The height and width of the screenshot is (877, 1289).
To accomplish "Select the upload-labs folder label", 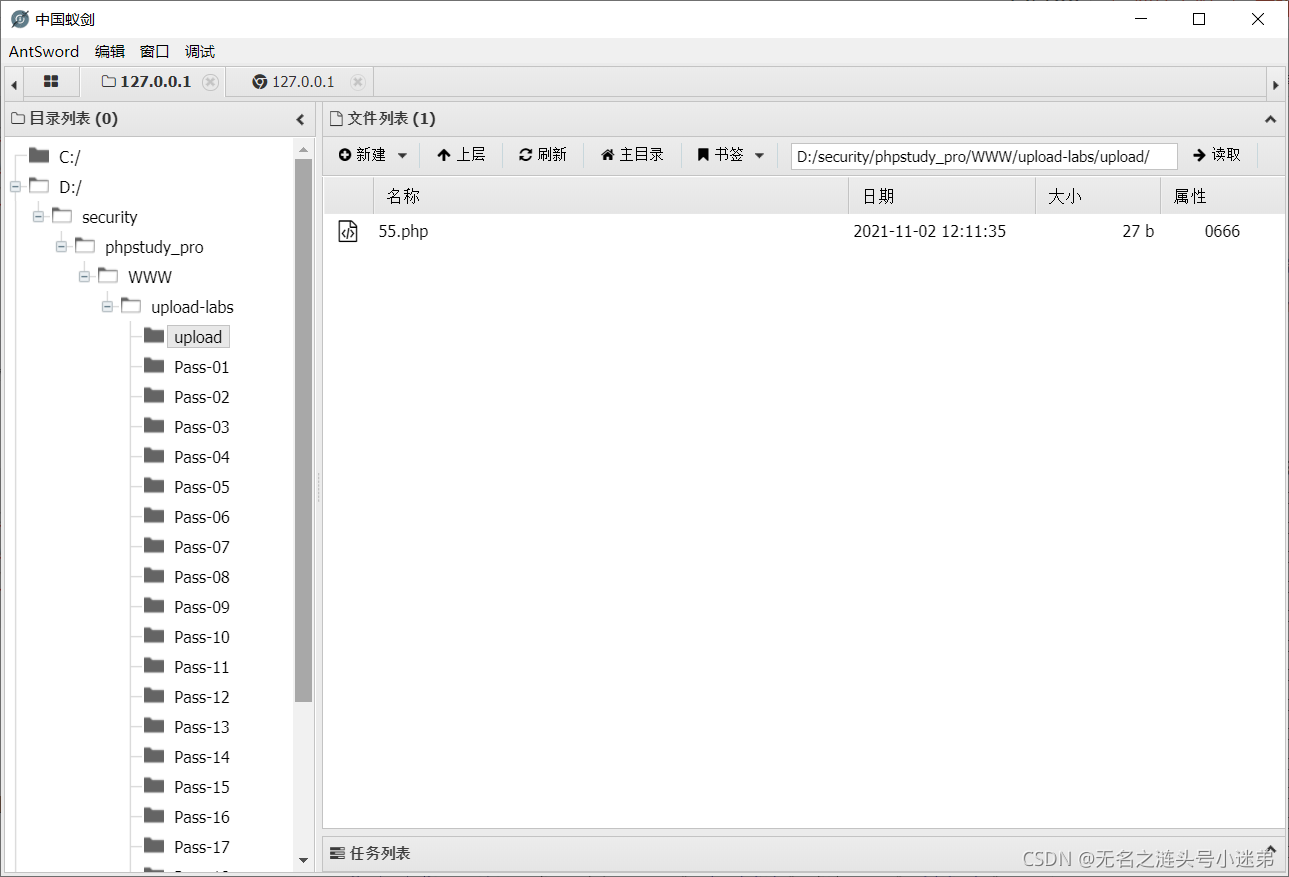I will click(193, 307).
